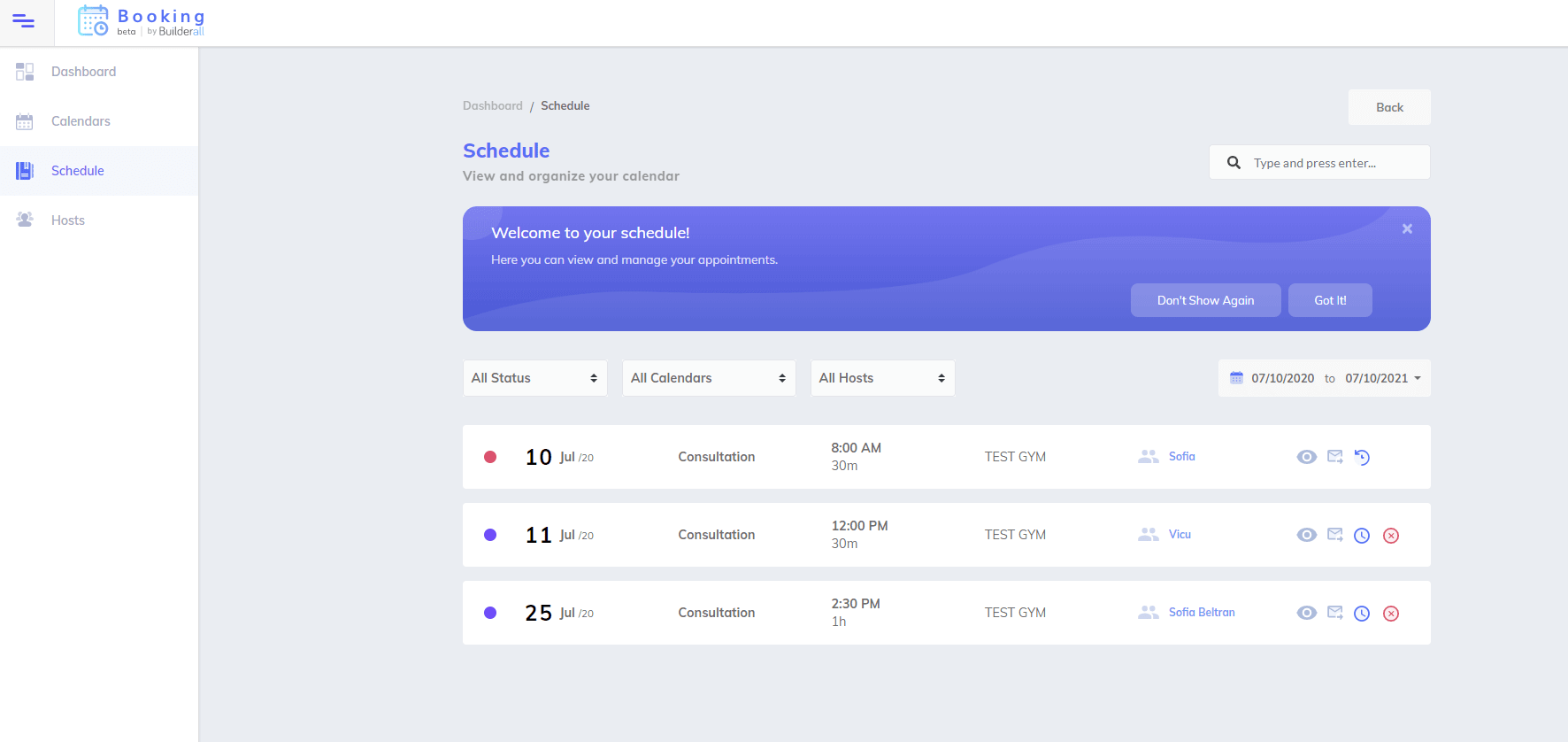View details of the Jul 10 appointment via the eye icon
The width and height of the screenshot is (1568, 742).
pyautogui.click(x=1306, y=457)
